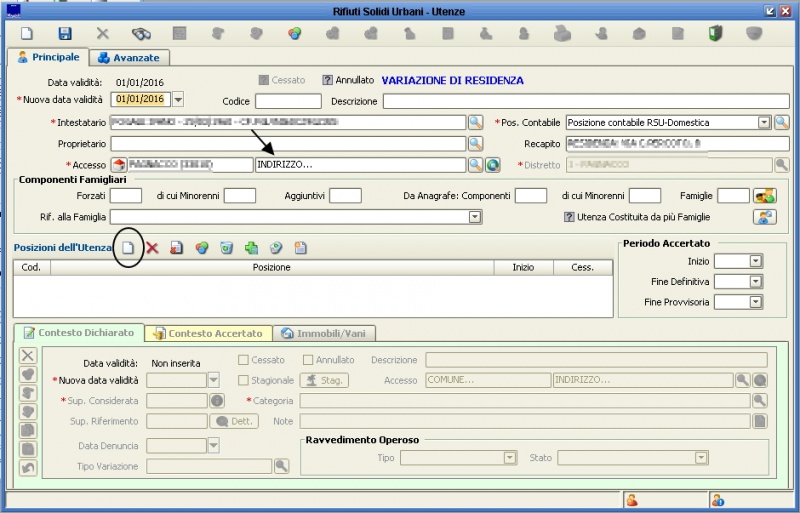The image size is (800, 513).
Task: Toggle the Annullato checkbox near top
Action: click(x=327, y=80)
